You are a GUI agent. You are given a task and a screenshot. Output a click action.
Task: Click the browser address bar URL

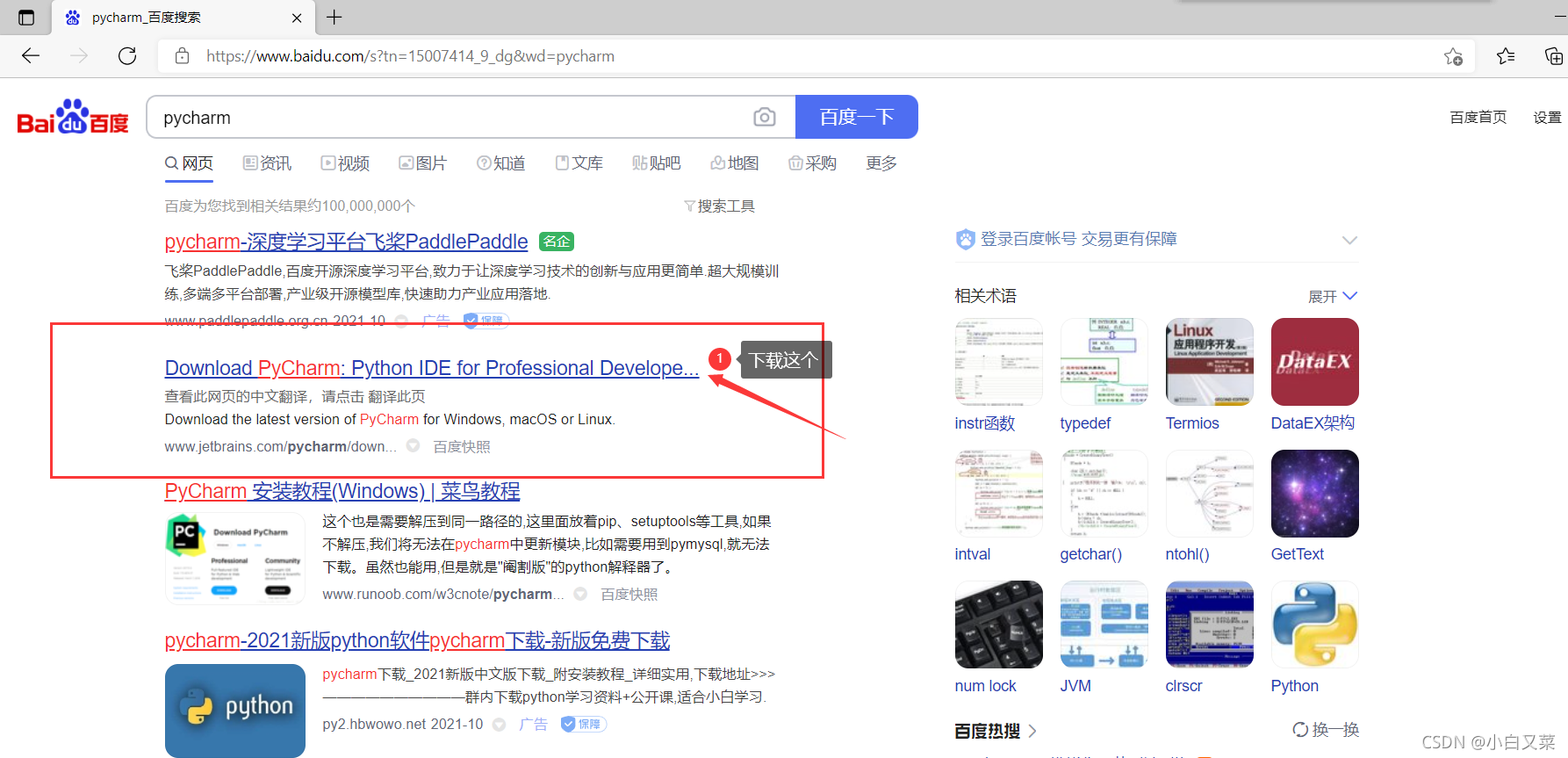410,56
